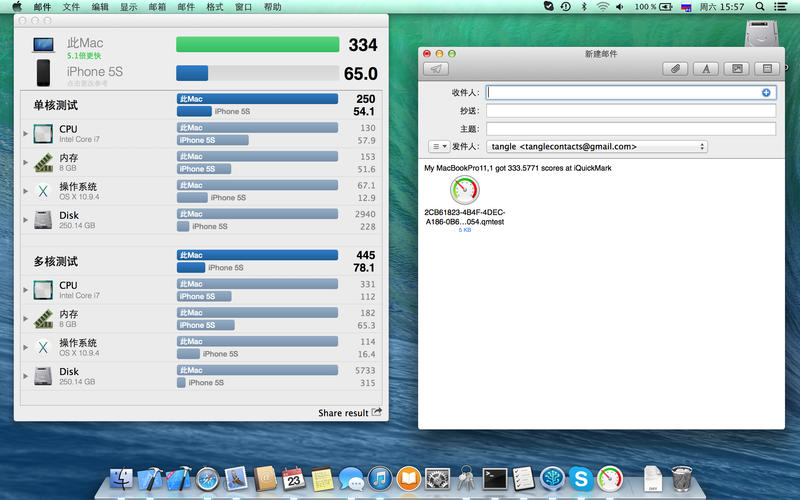Open volume speaker icon in menu bar
Viewport: 800px width, 500px height.
click(x=620, y=7)
